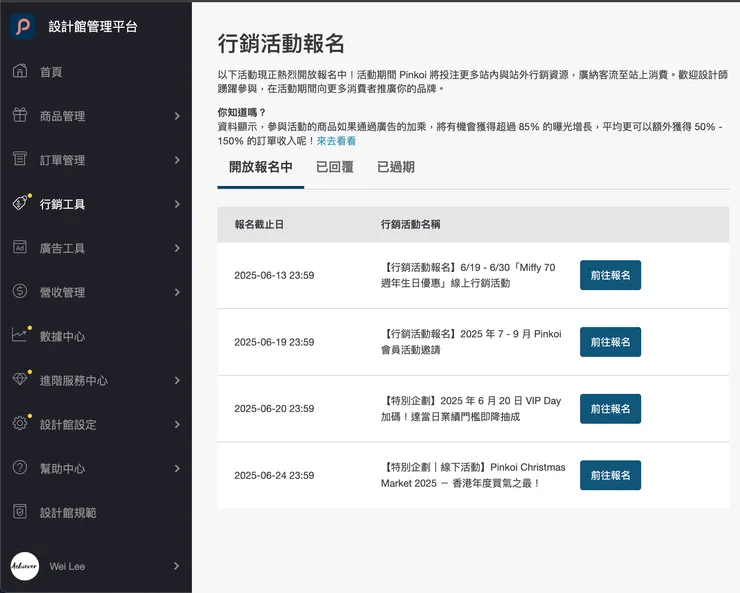Click the 2025 年 7 - 9 月 activity name
740x593 pixels.
point(471,342)
